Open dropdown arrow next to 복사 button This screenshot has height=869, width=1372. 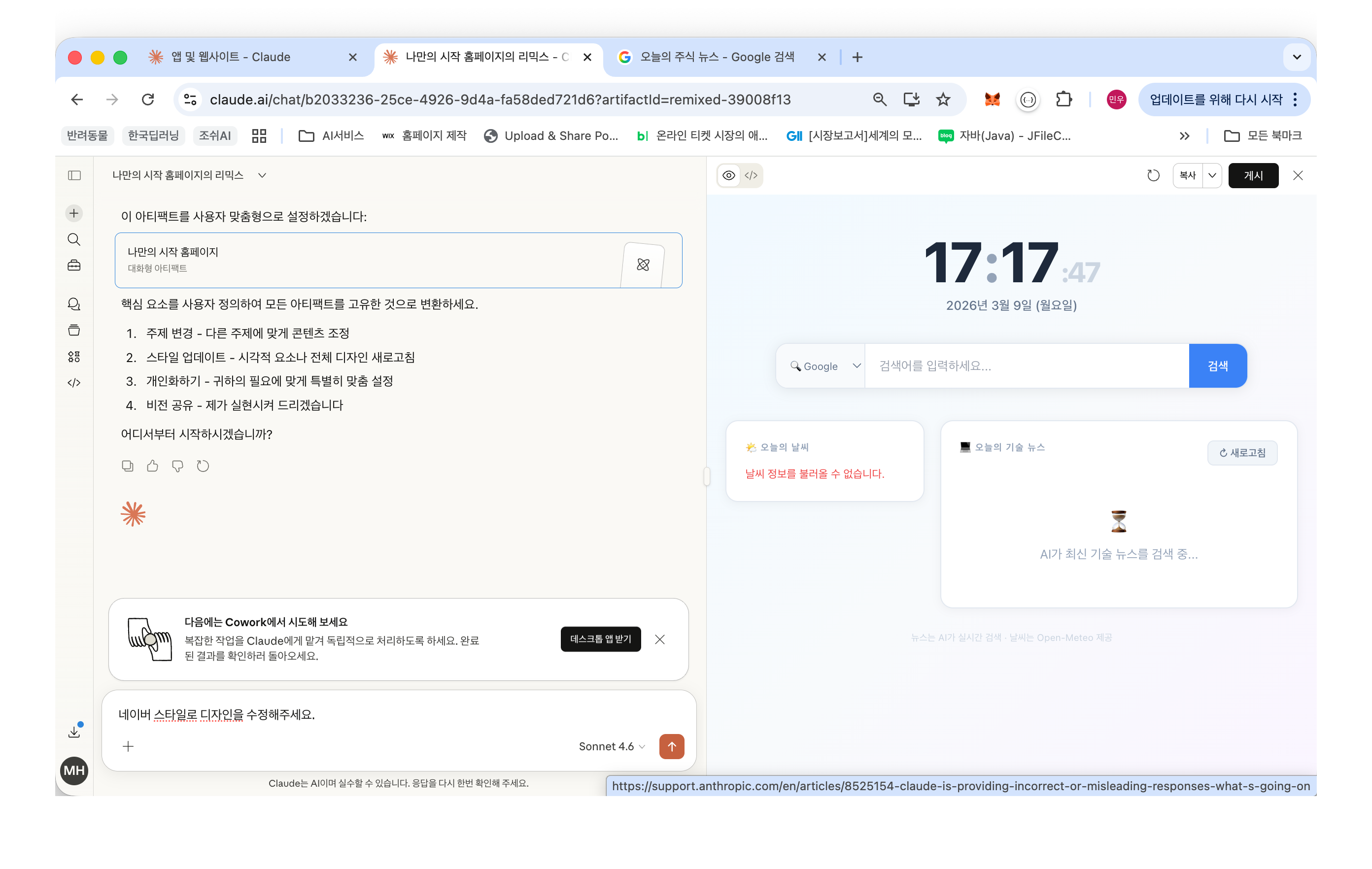[x=1212, y=175]
